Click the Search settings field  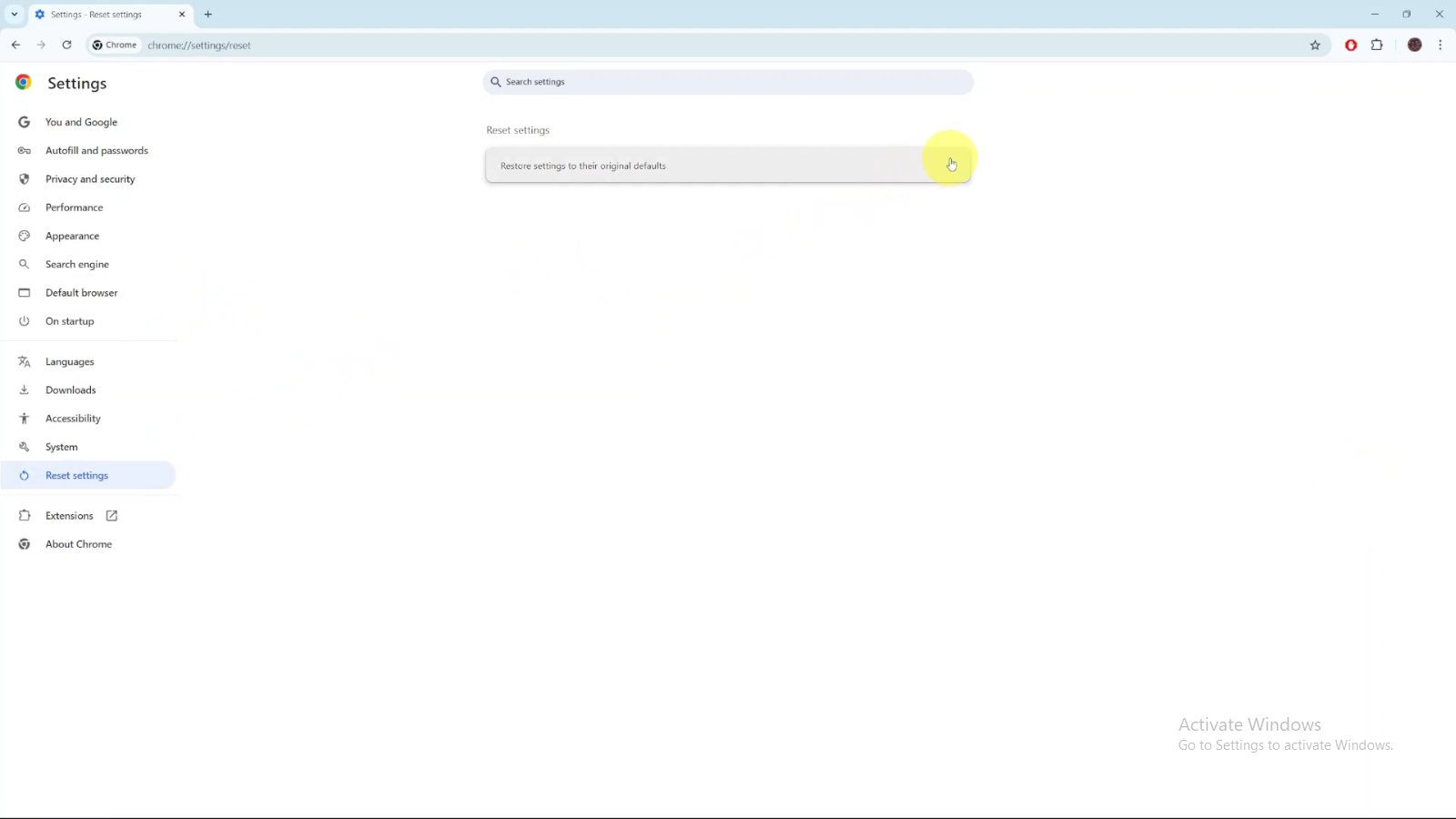click(728, 82)
